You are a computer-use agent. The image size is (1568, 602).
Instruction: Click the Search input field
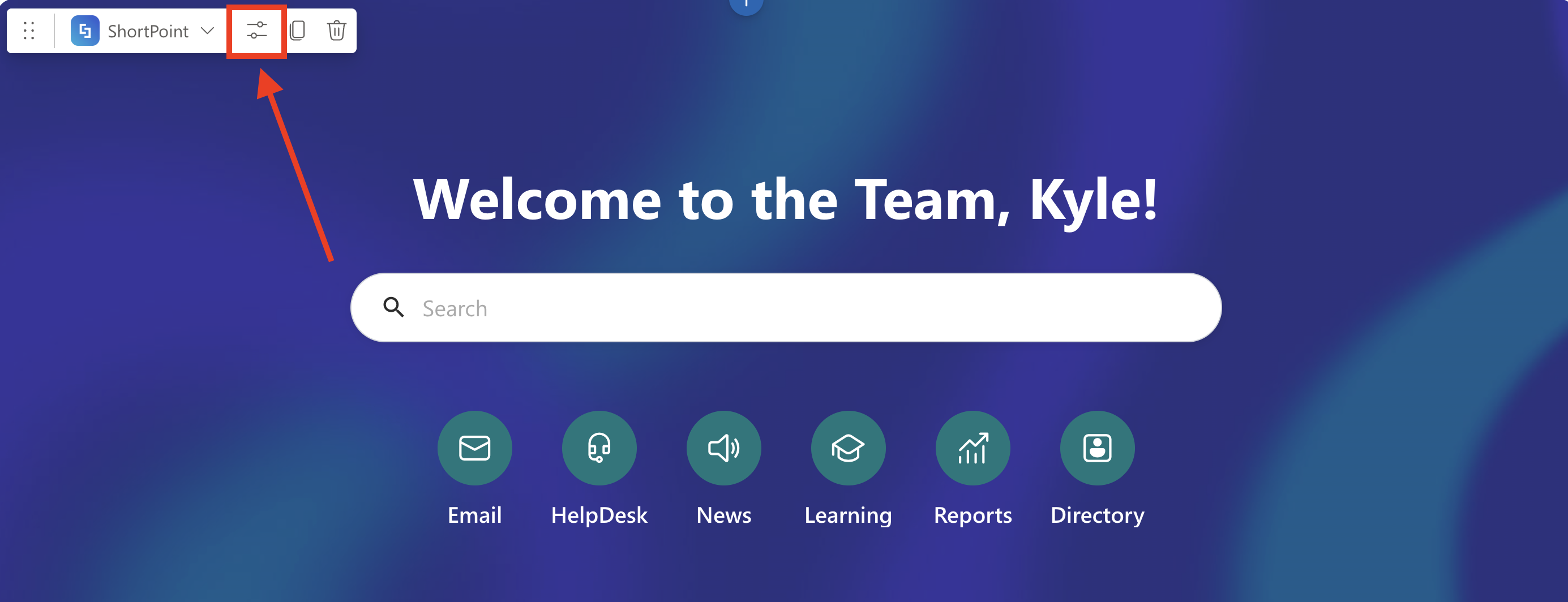click(x=786, y=308)
